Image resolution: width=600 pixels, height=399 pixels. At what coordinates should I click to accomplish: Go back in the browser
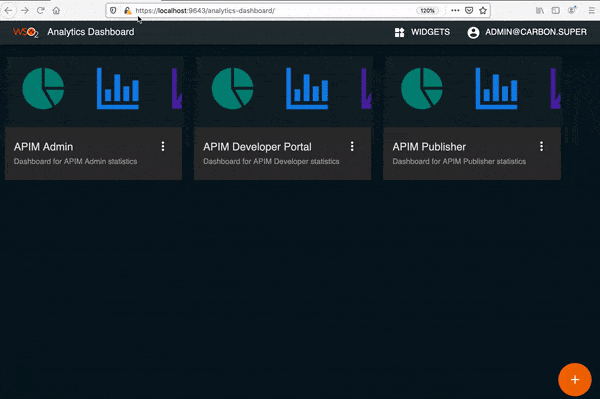(x=8, y=11)
